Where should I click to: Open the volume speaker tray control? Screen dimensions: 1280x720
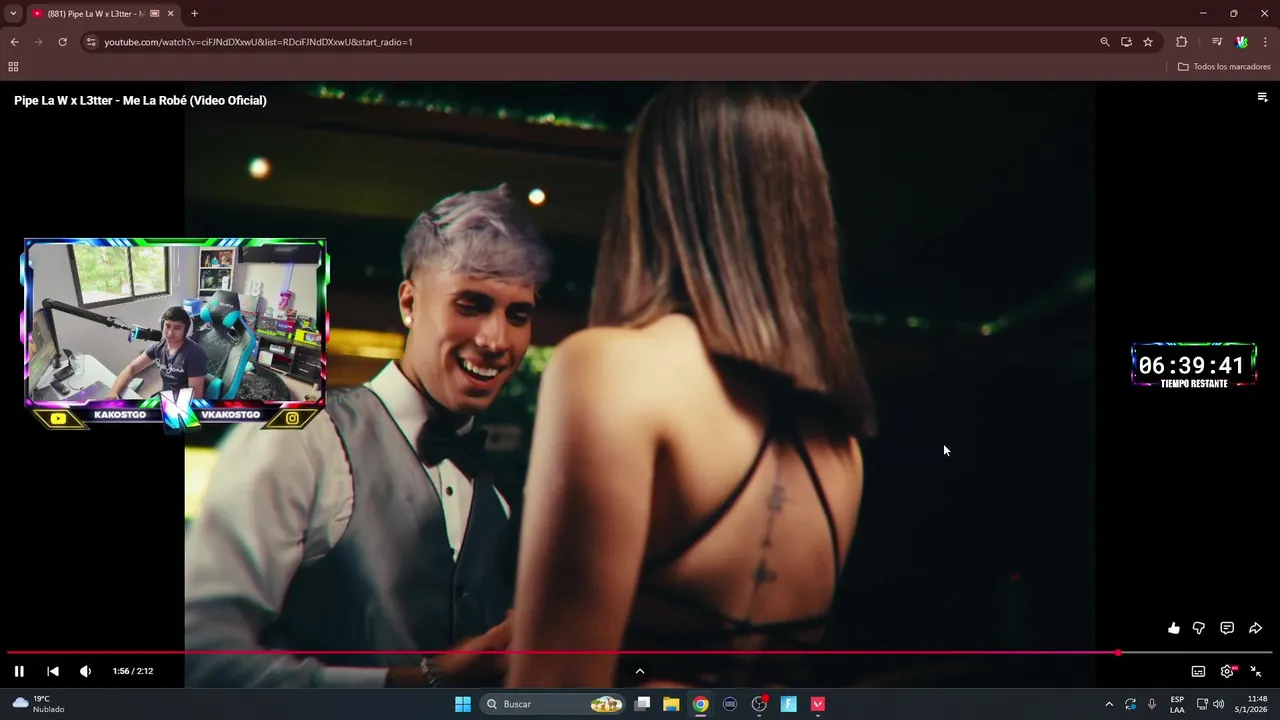(x=1218, y=704)
